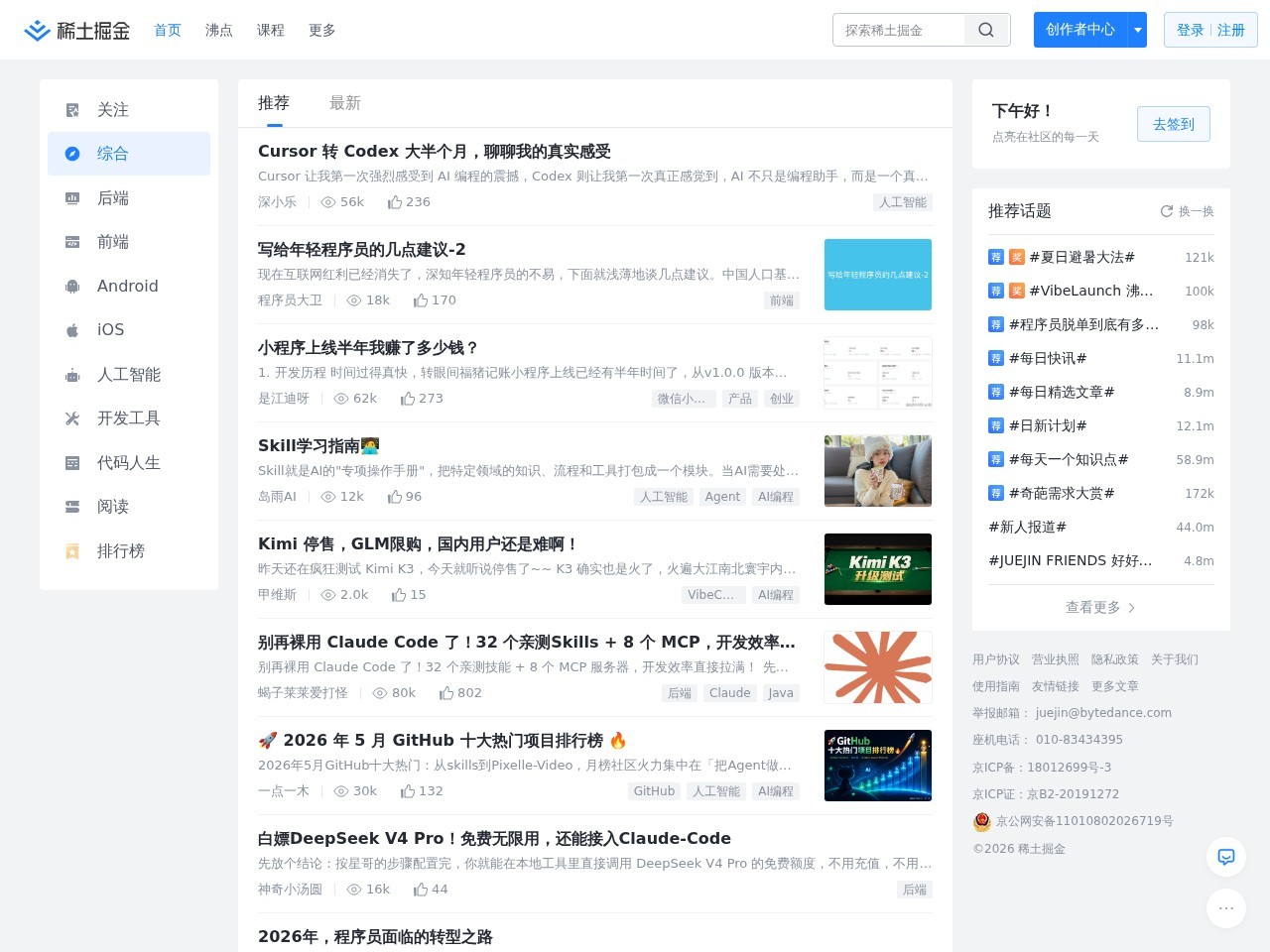Open the 京公网安备 police badge link
The width and height of the screenshot is (1270, 952).
click(1074, 821)
